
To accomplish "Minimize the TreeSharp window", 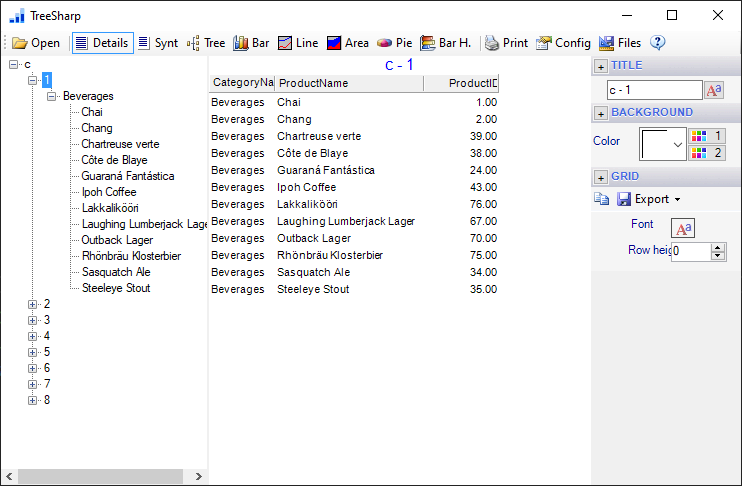I will (x=627, y=15).
